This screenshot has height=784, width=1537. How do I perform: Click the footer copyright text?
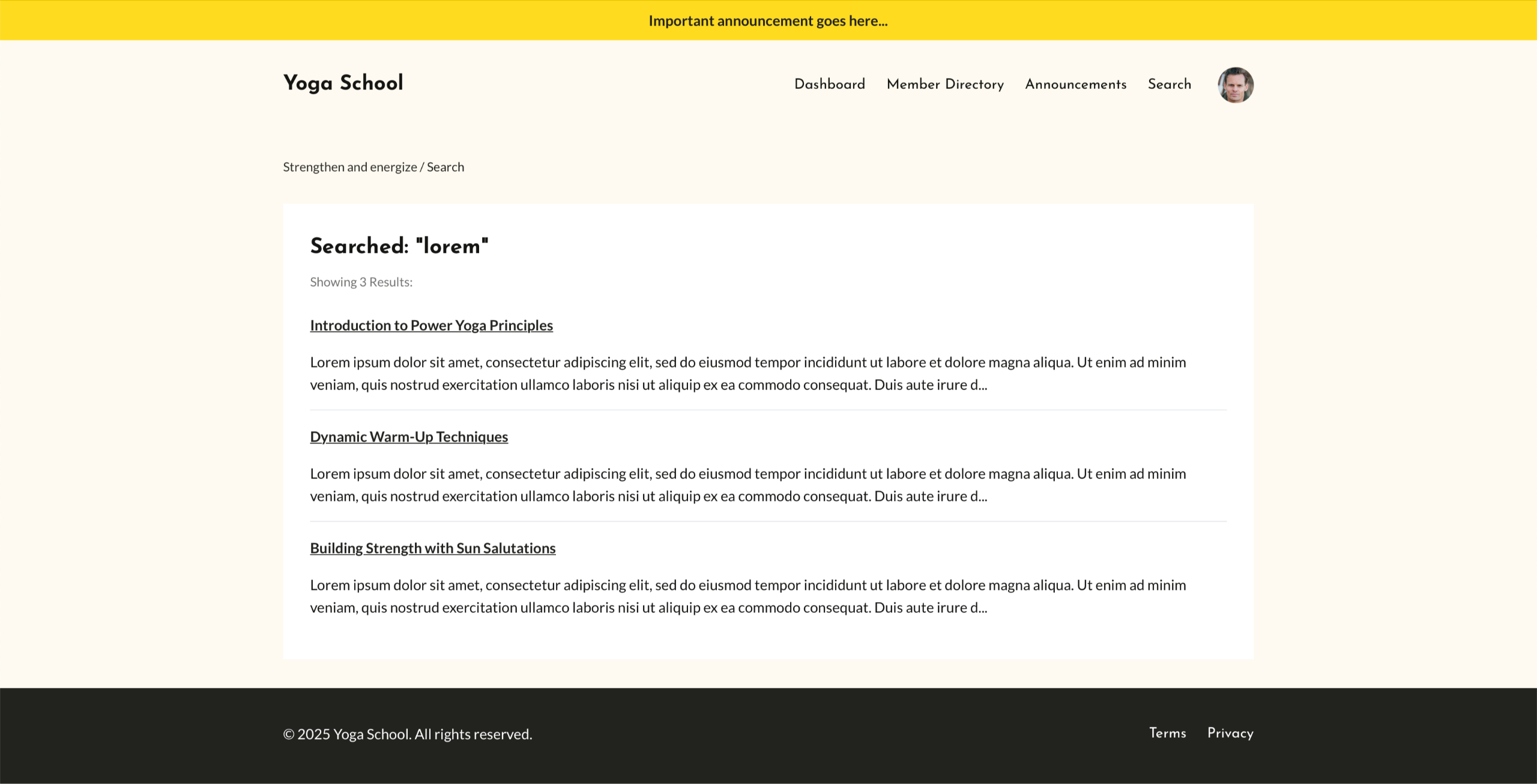point(407,734)
